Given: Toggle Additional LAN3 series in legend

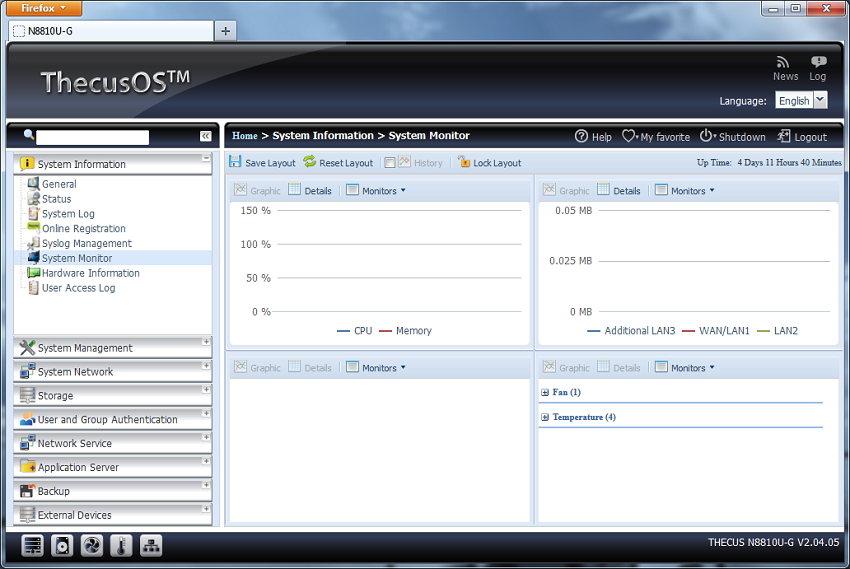Looking at the screenshot, I should [632, 331].
